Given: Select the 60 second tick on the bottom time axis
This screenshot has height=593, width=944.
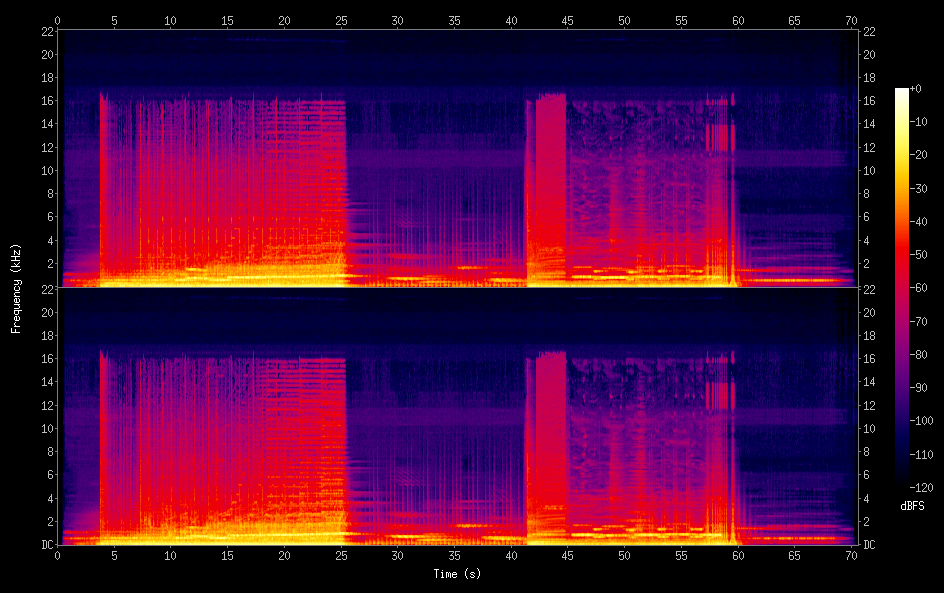Looking at the screenshot, I should pos(739,554).
